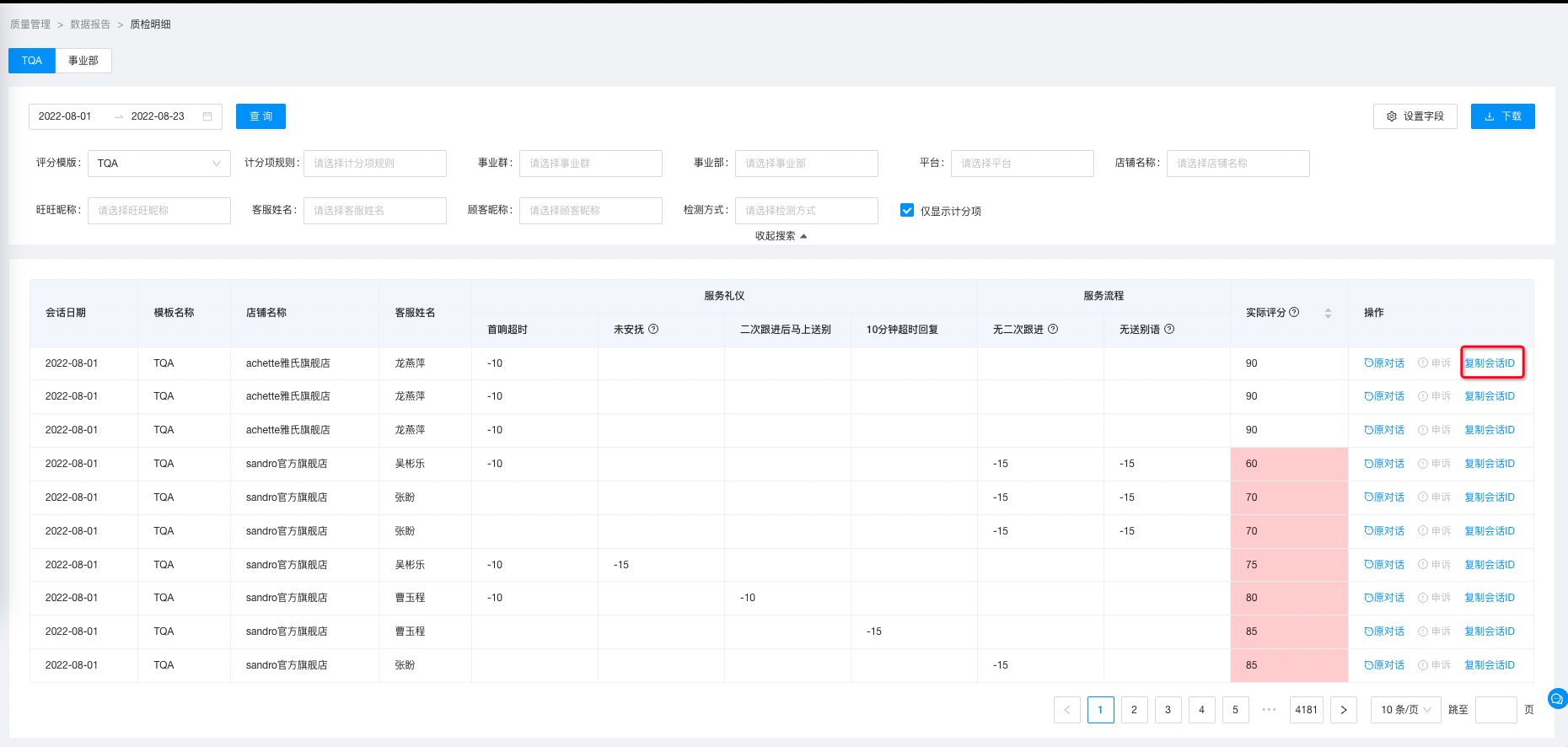Screen dimensions: 1568x747
Task: Go to page 5
Action: click(1236, 710)
